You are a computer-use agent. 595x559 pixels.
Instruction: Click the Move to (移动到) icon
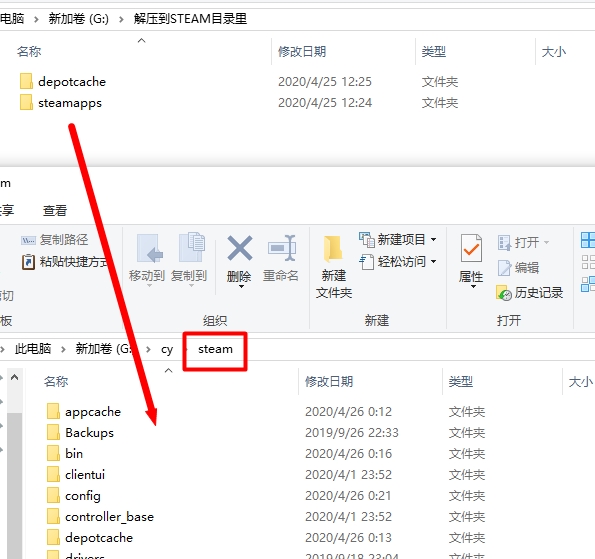click(149, 249)
